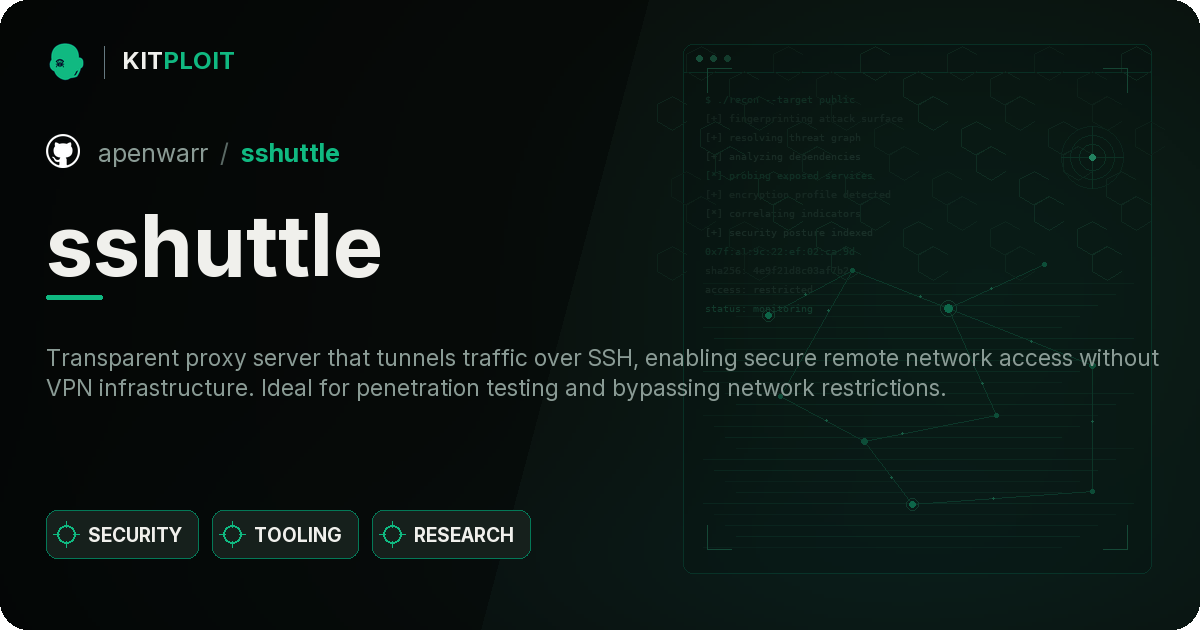Click the terminal line 'probing exposed services'
This screenshot has width=1200, height=630.
tap(790, 176)
